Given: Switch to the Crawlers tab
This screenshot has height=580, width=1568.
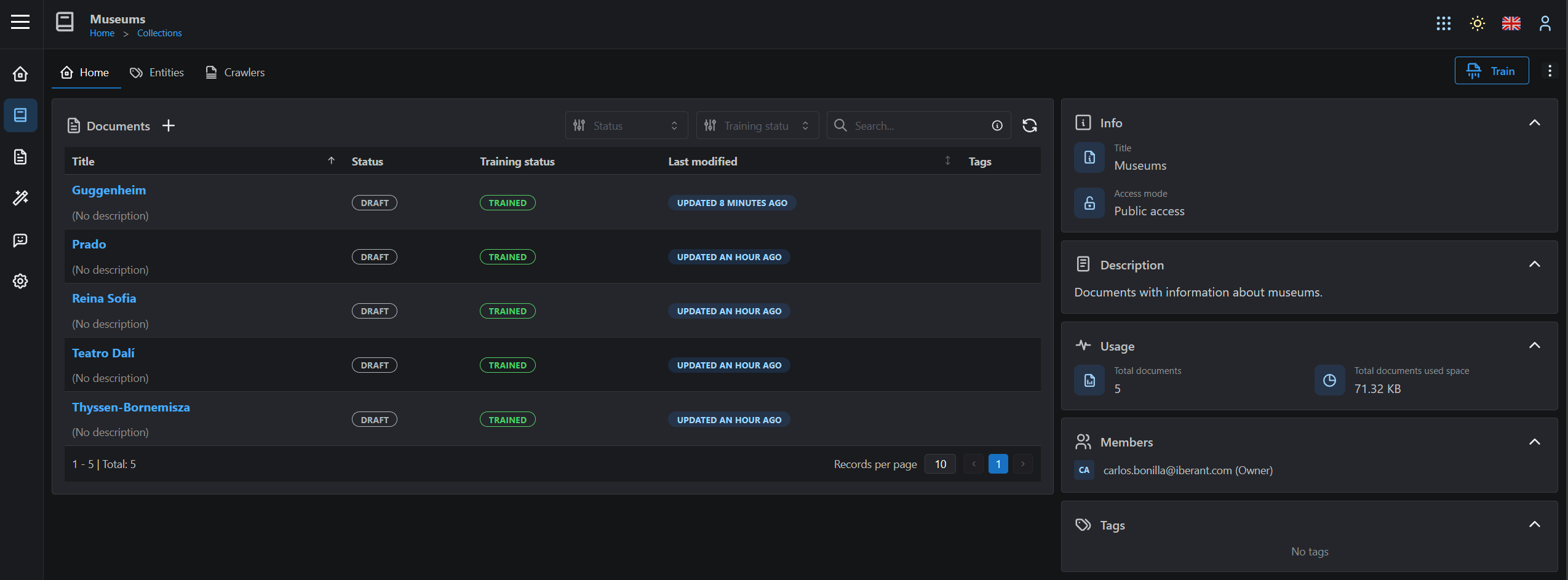Looking at the screenshot, I should coord(235,72).
